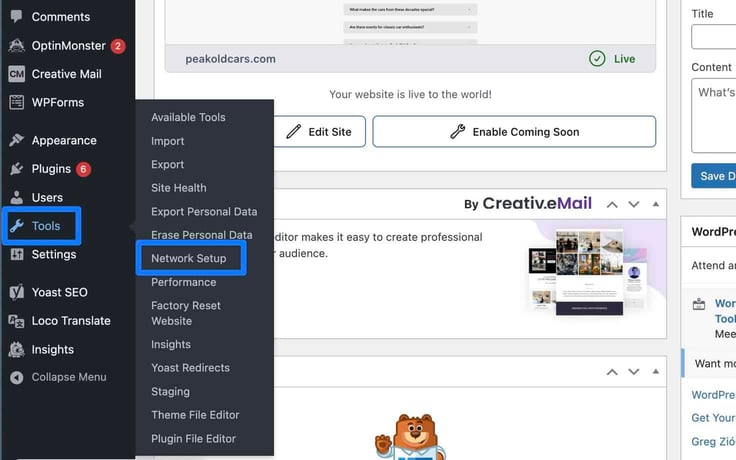Click the WordPress events calendar icon
The image size is (736, 460).
click(699, 304)
